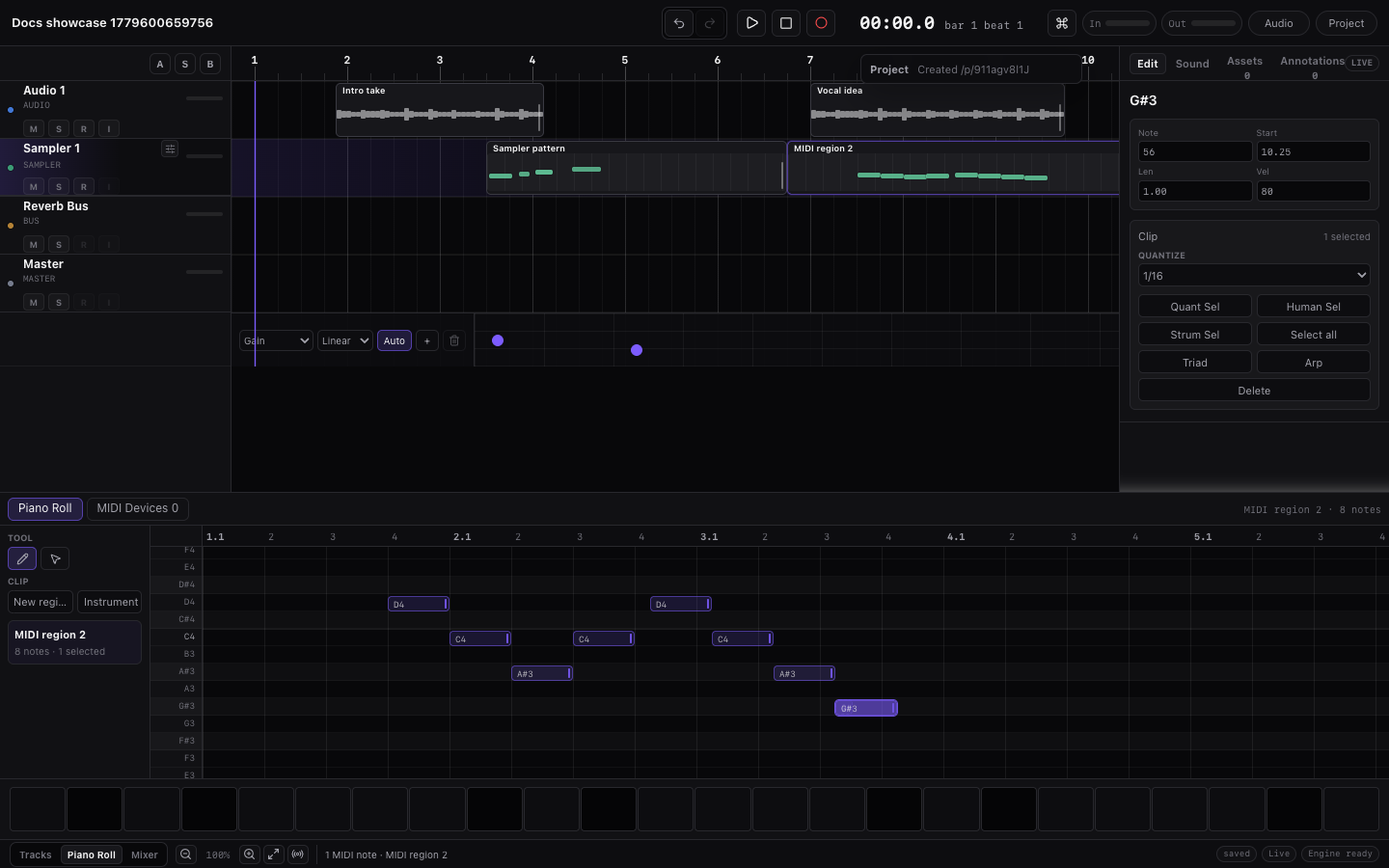Toggle input monitor on Audio 1 track
This screenshot has height=868, width=1389.
coord(109,128)
